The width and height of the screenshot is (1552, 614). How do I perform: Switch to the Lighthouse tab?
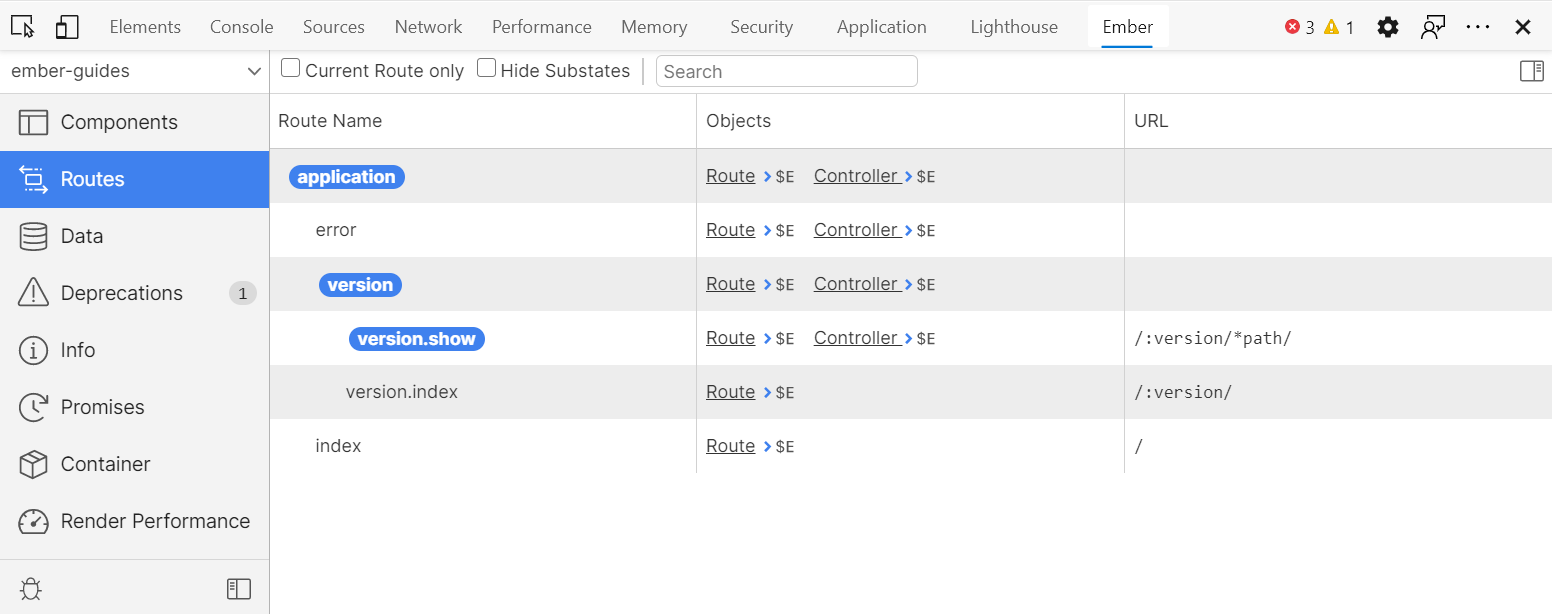click(1014, 27)
